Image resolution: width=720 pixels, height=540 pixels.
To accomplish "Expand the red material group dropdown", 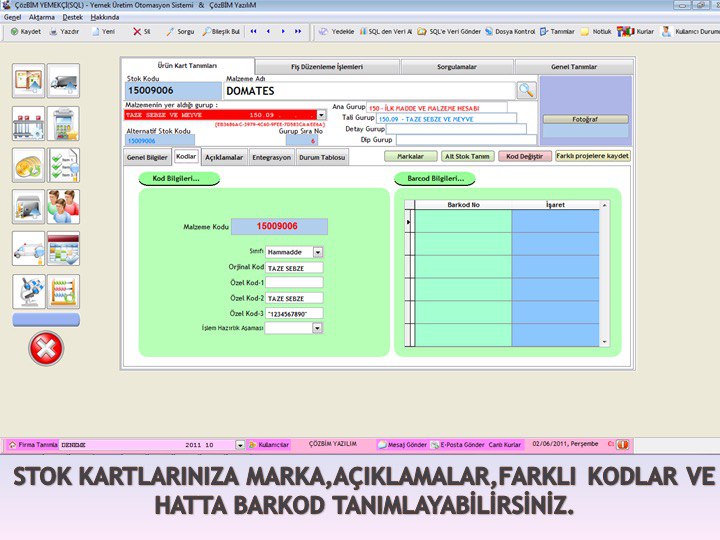I will 322,115.
